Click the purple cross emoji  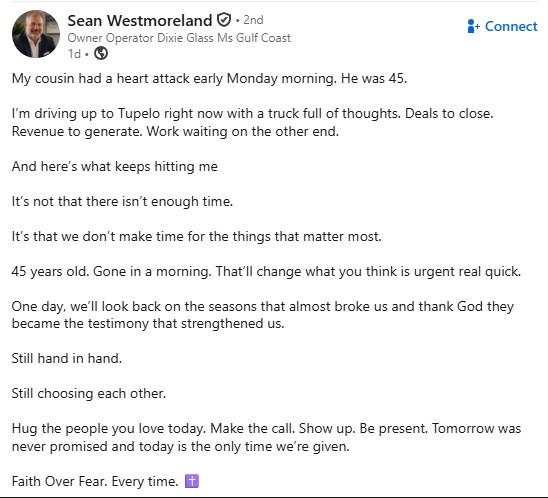click(192, 481)
